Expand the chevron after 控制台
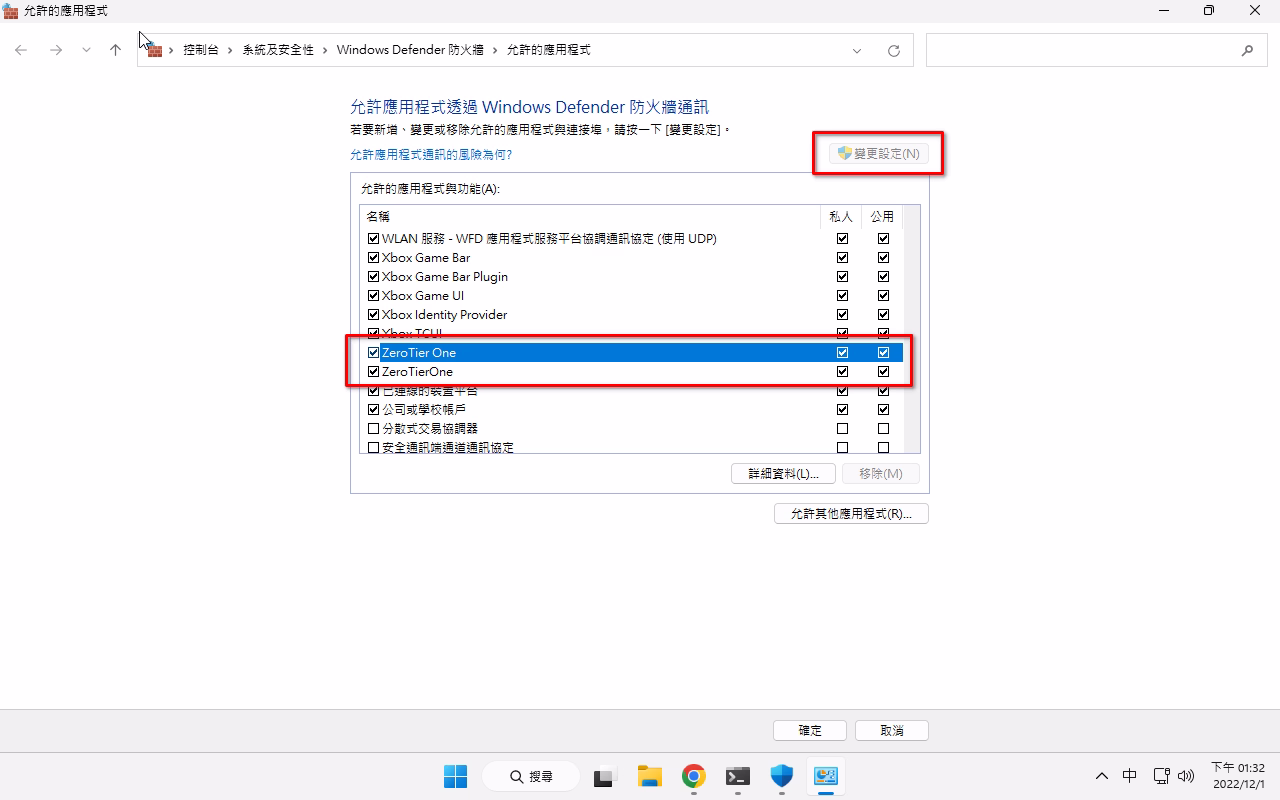 tap(230, 50)
